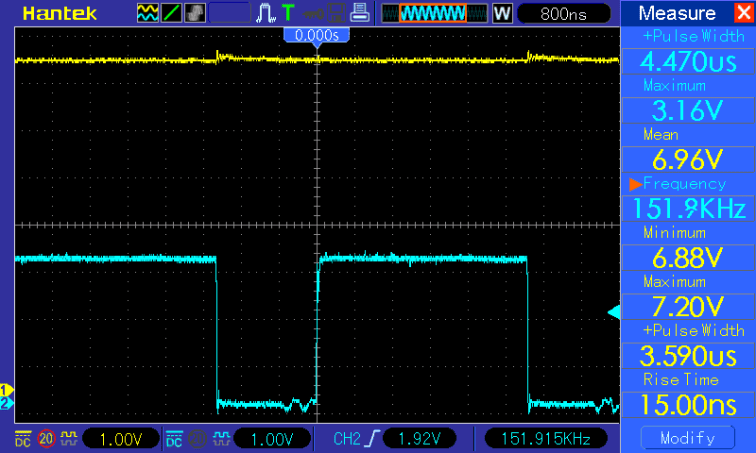The image size is (756, 453).
Task: Click the cyan trigger level arrow marker
Action: click(614, 313)
